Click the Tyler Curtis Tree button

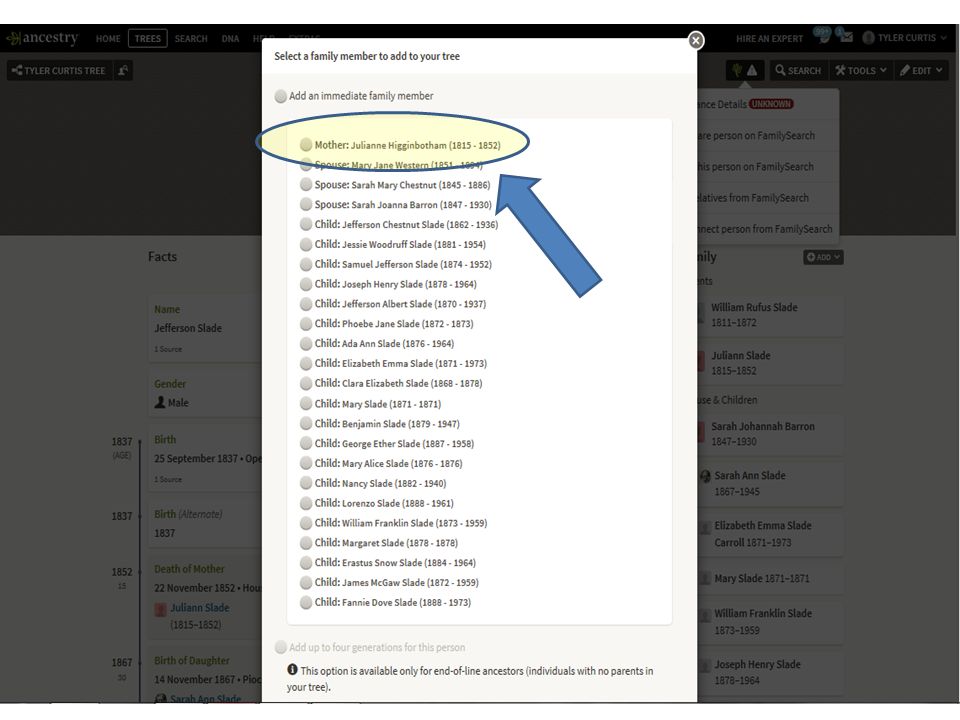(58, 70)
